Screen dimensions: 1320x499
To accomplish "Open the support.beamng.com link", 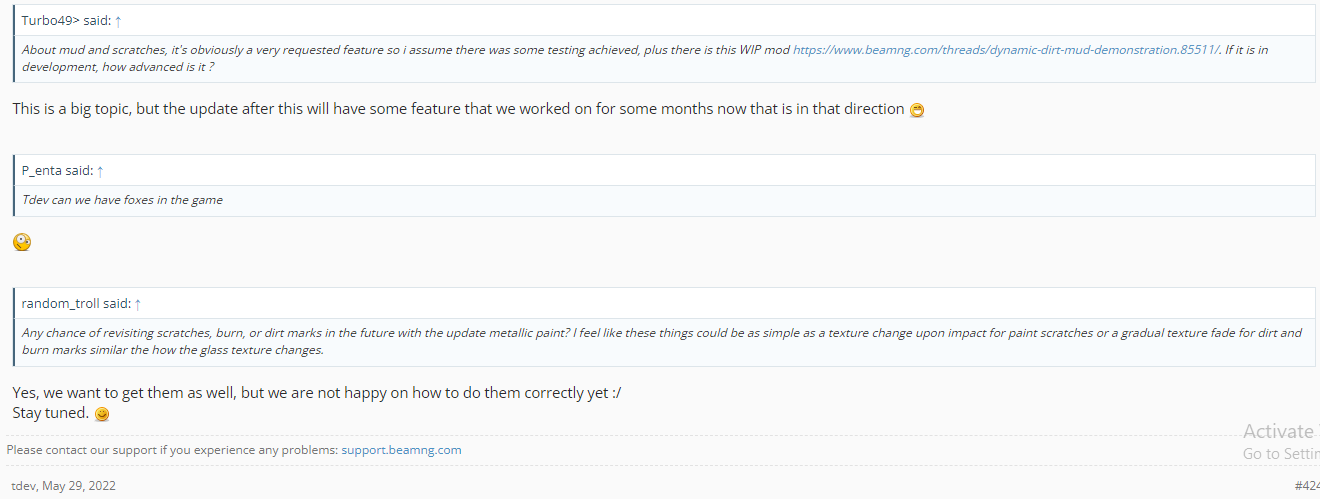I will click(x=401, y=450).
